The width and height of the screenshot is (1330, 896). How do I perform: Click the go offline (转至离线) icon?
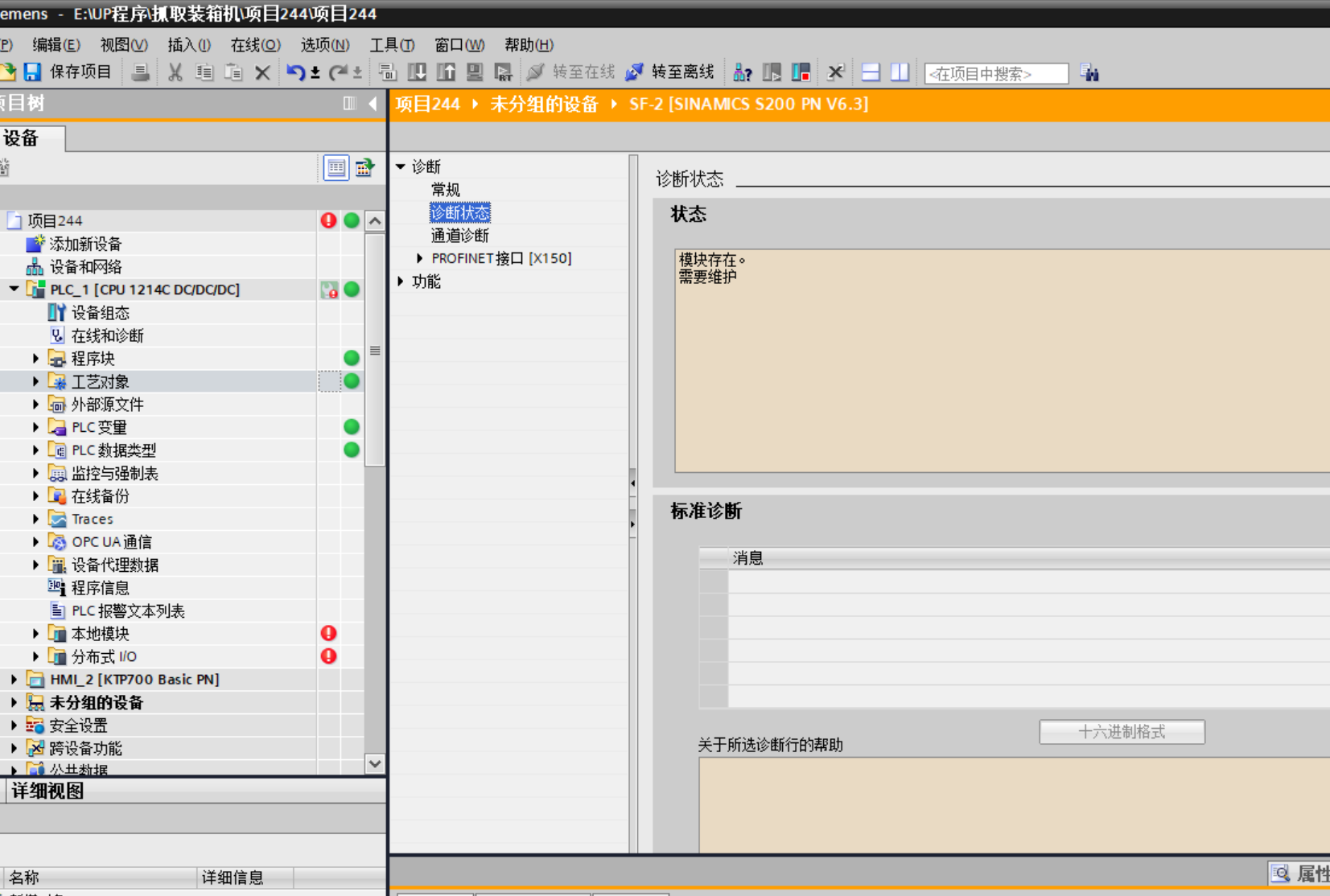pos(634,72)
